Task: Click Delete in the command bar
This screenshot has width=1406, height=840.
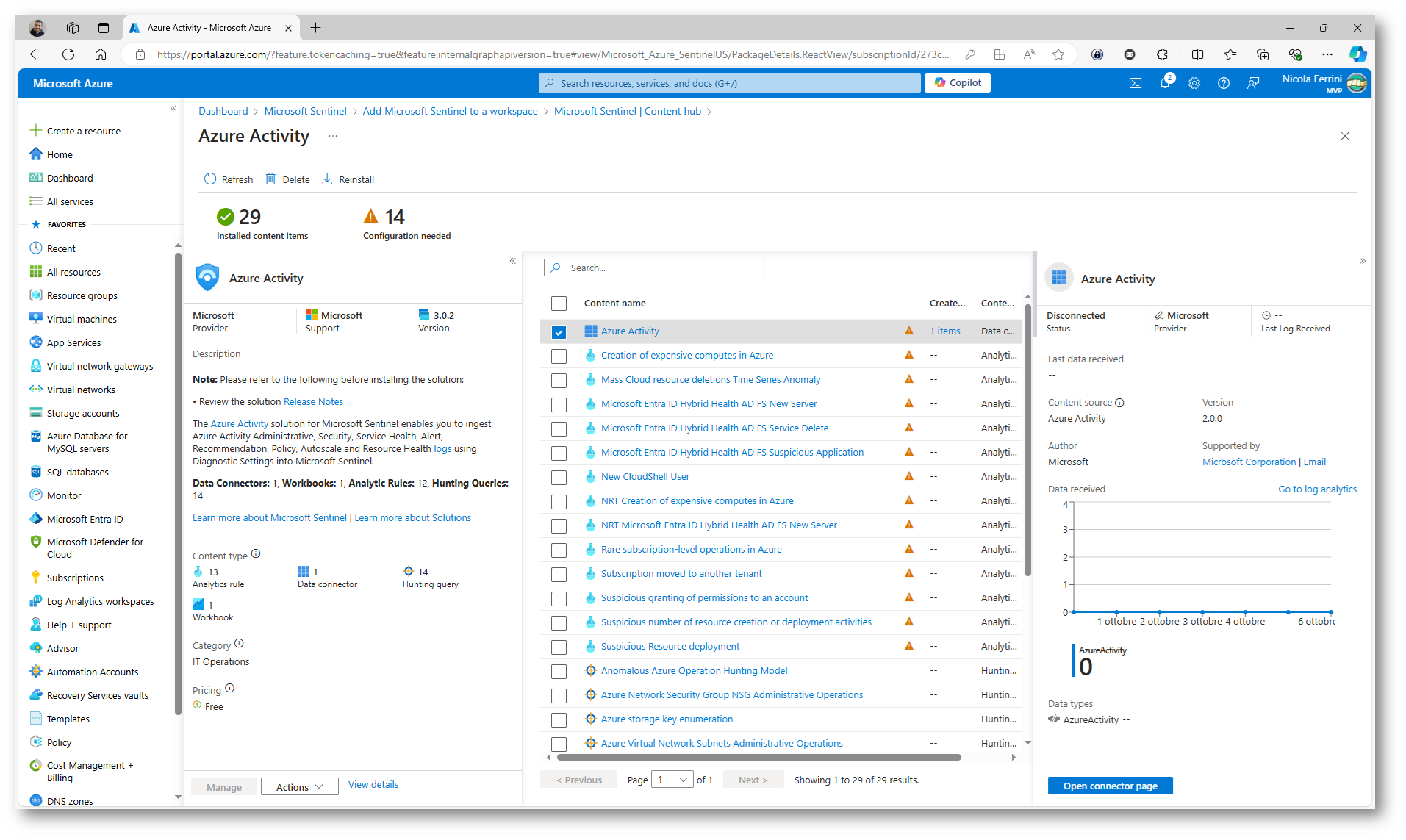Action: [x=287, y=179]
